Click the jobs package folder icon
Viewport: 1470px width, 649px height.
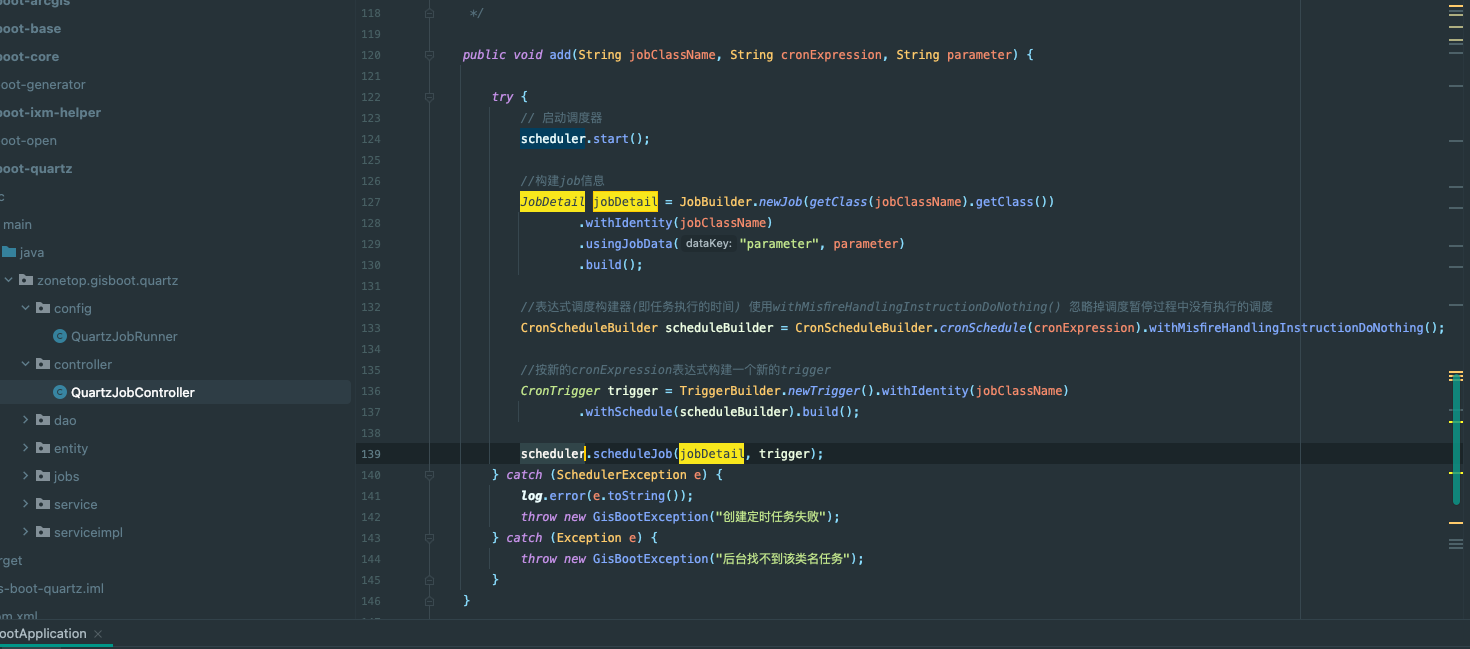(x=43, y=477)
